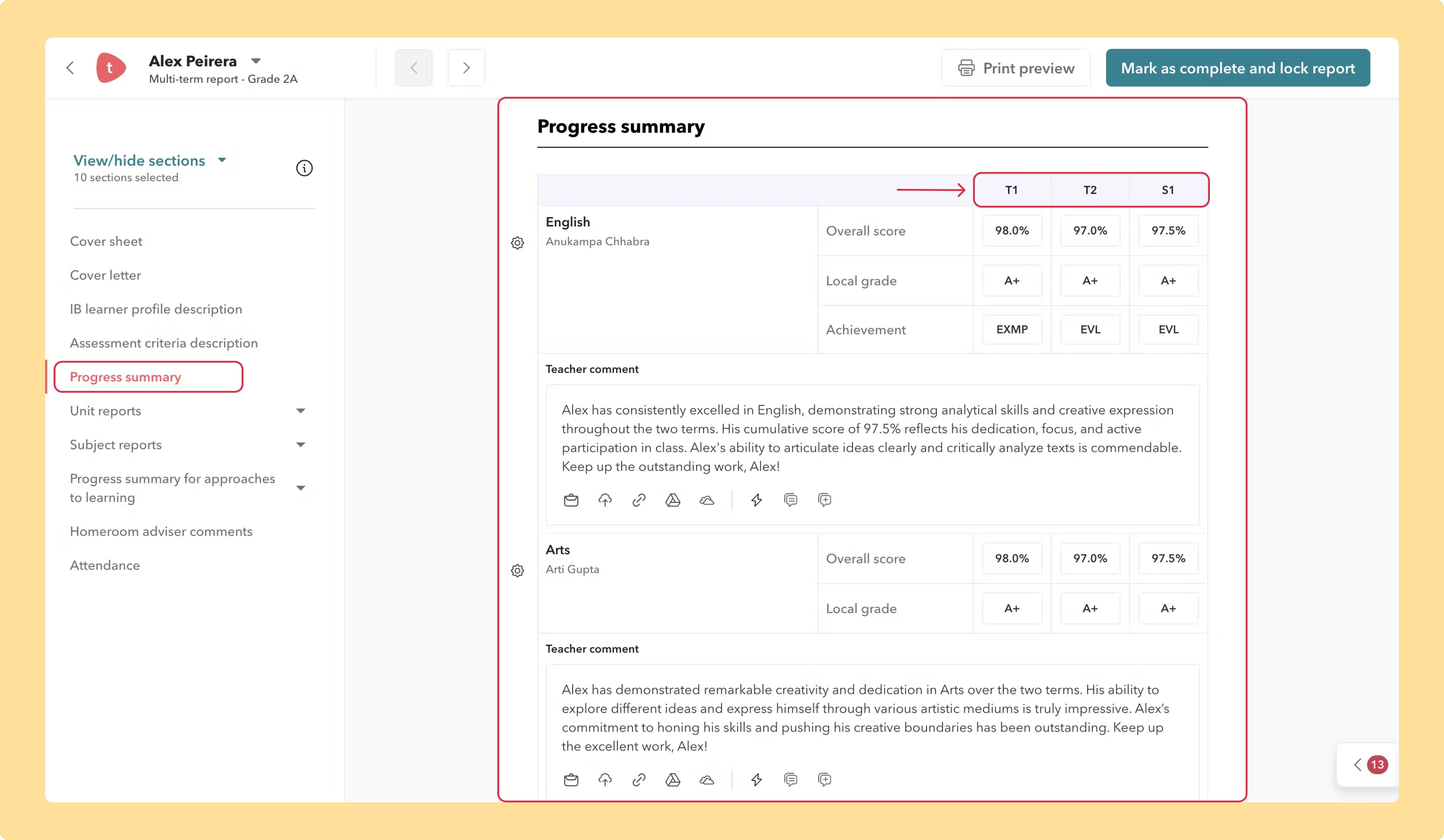Click the teacher name Arti Gupta
This screenshot has height=840, width=1444.
[573, 569]
